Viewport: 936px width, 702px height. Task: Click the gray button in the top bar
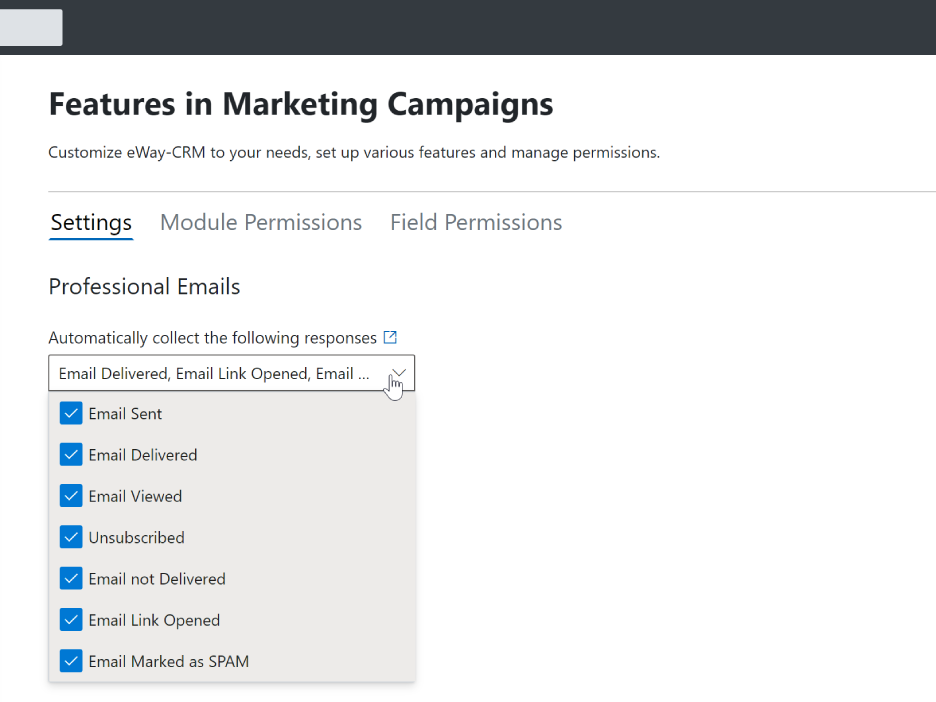pos(31,27)
